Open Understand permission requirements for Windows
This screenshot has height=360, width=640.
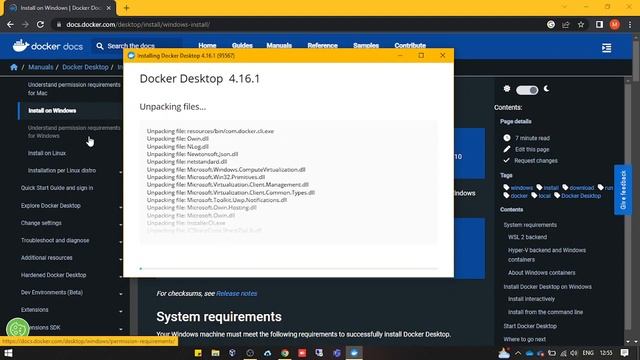point(74,131)
